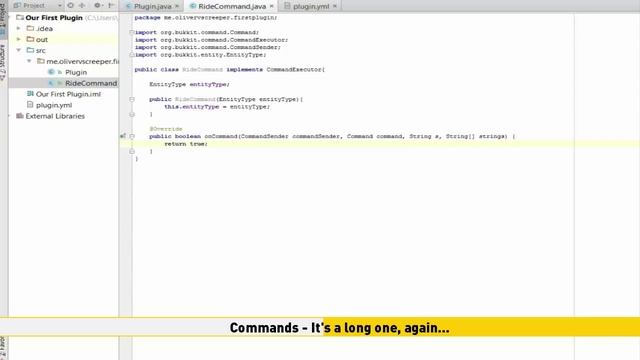Select the out folder
The width and height of the screenshot is (640, 360).
[42, 40]
